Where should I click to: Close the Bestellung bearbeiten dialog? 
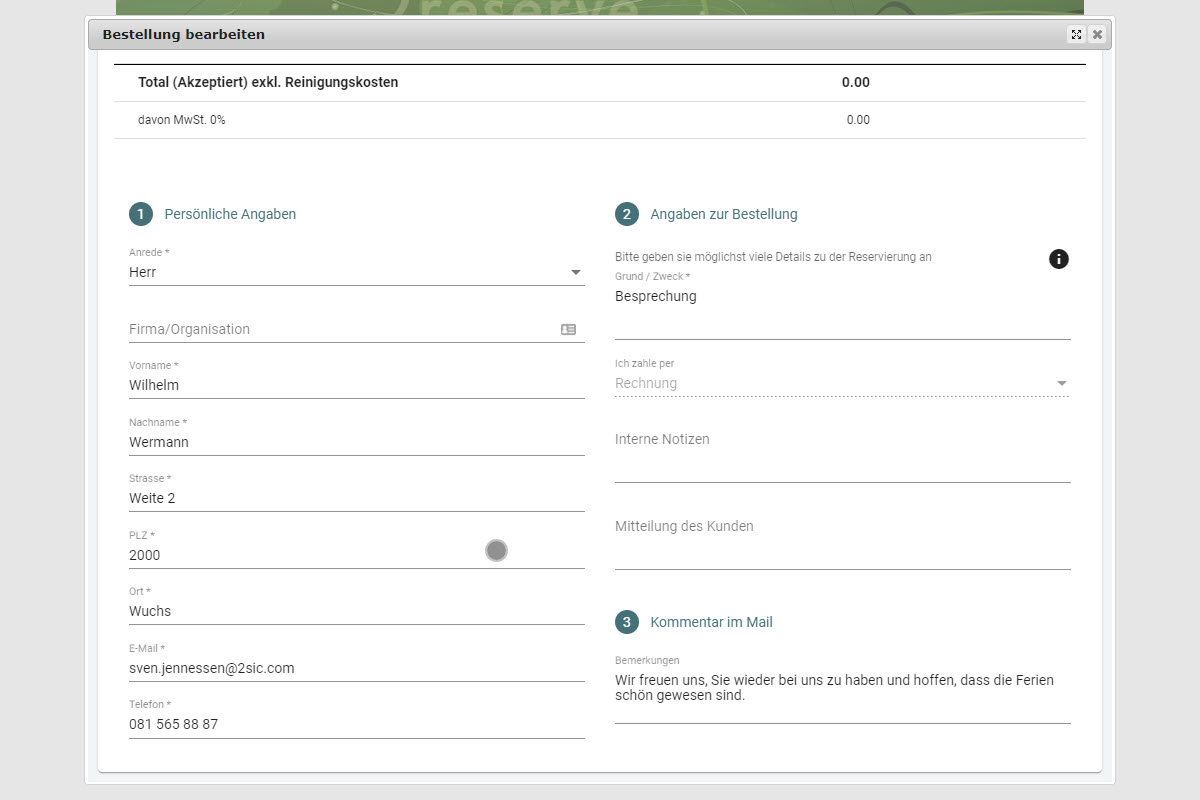[1097, 35]
